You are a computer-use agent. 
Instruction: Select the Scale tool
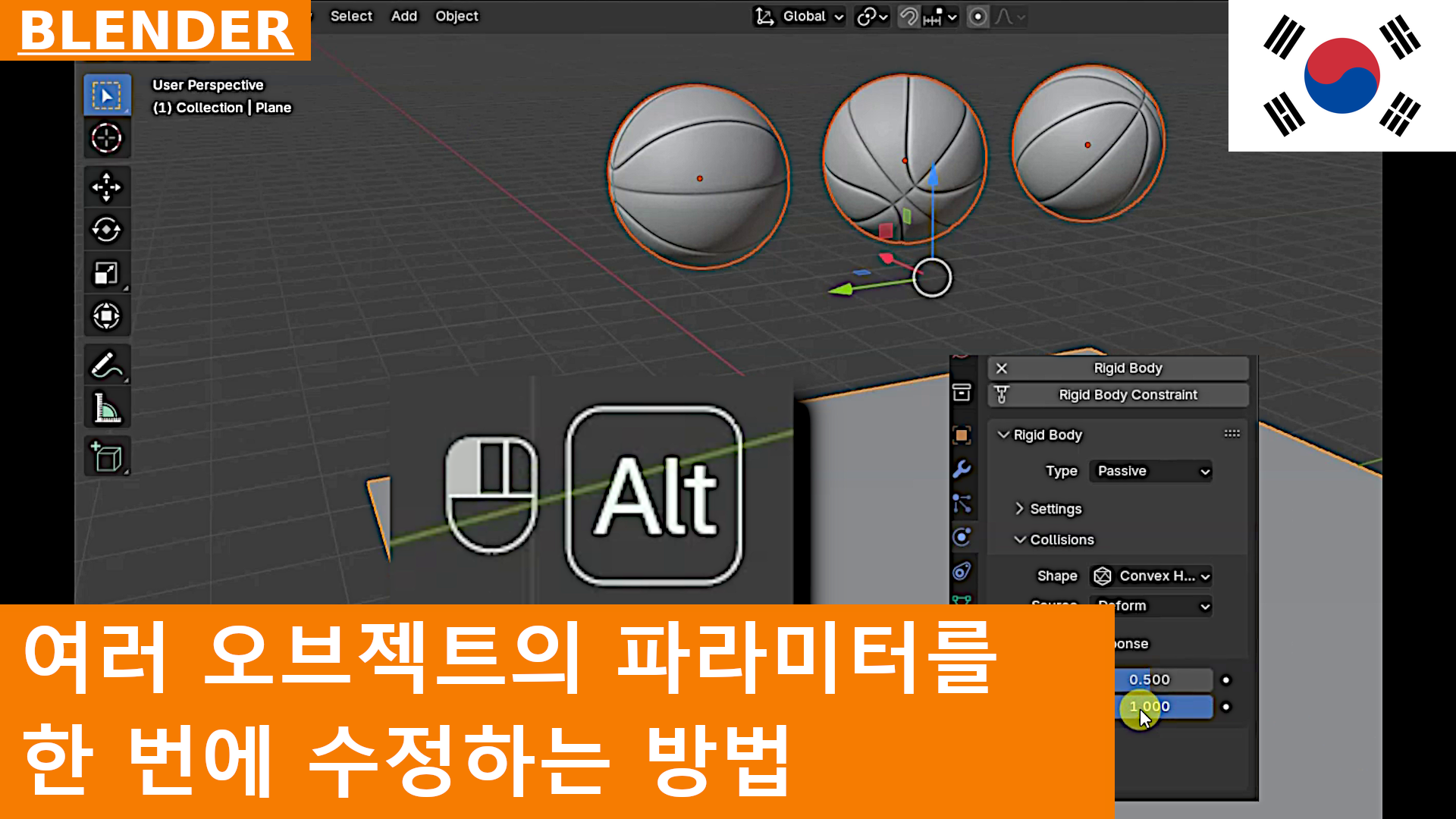(x=107, y=273)
